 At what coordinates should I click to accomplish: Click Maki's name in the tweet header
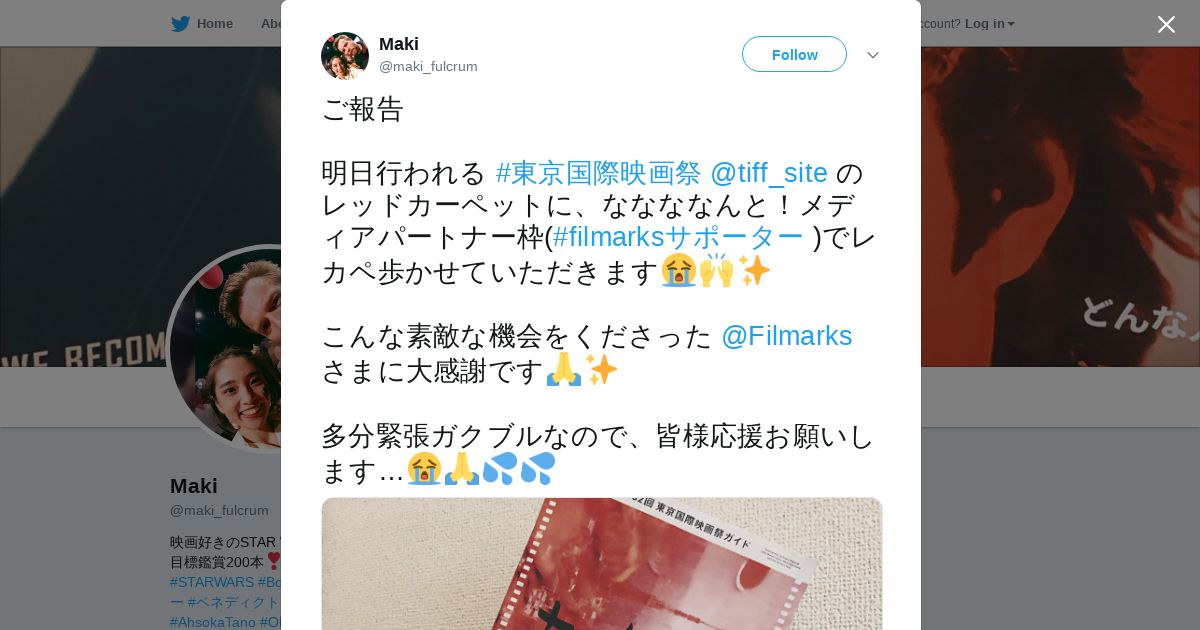point(399,44)
